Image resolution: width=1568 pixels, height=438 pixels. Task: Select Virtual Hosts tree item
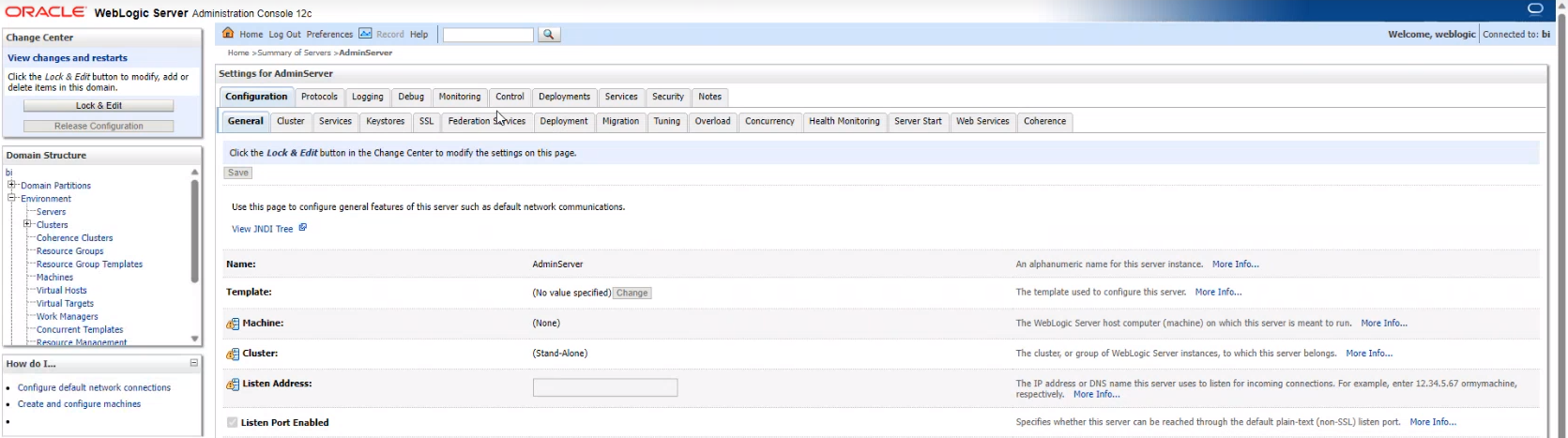(61, 291)
